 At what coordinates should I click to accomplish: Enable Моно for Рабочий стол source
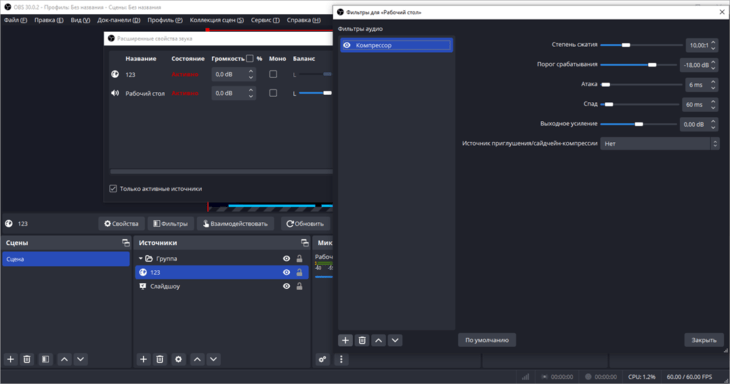(273, 93)
